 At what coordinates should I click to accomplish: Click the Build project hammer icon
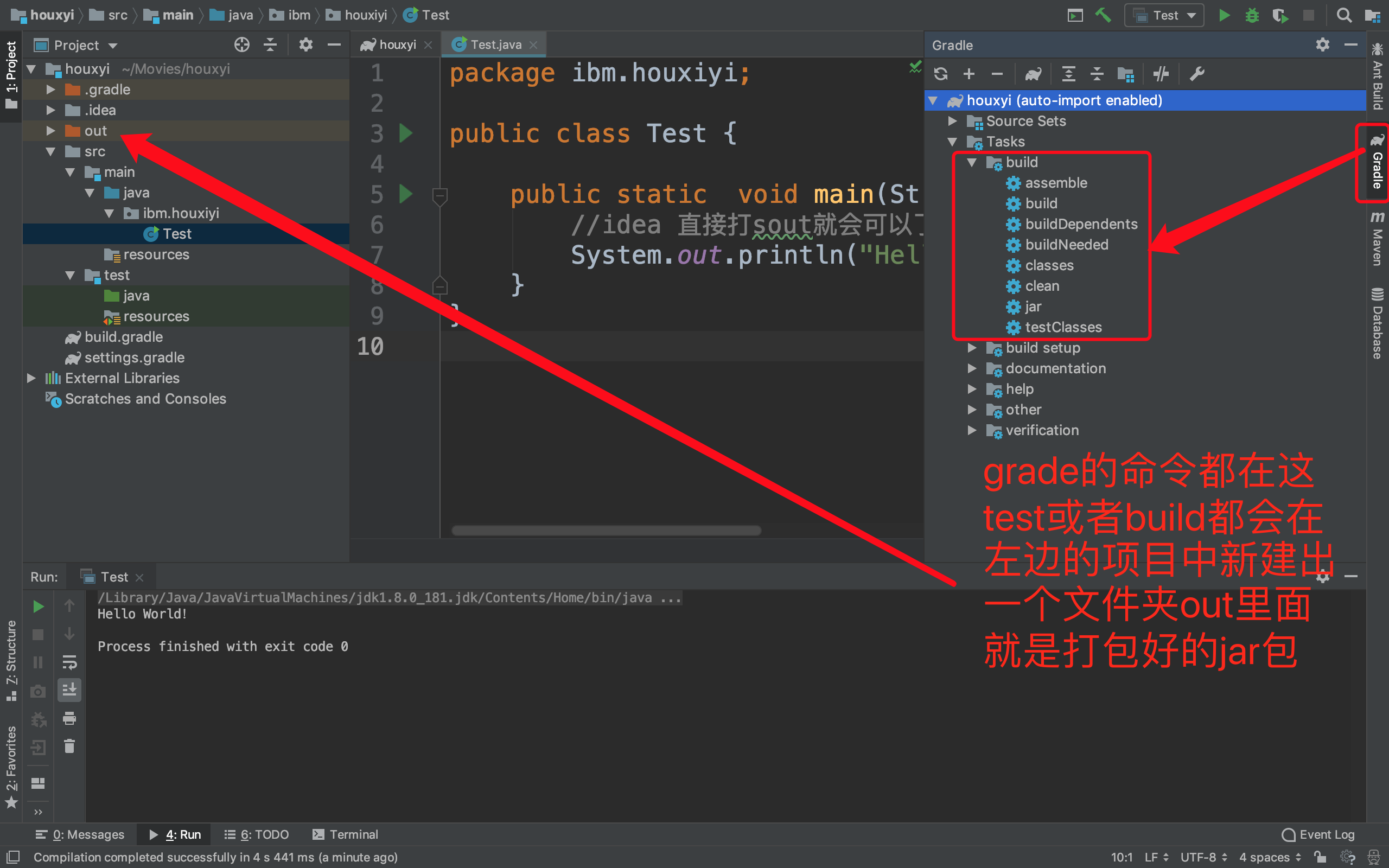click(1103, 16)
